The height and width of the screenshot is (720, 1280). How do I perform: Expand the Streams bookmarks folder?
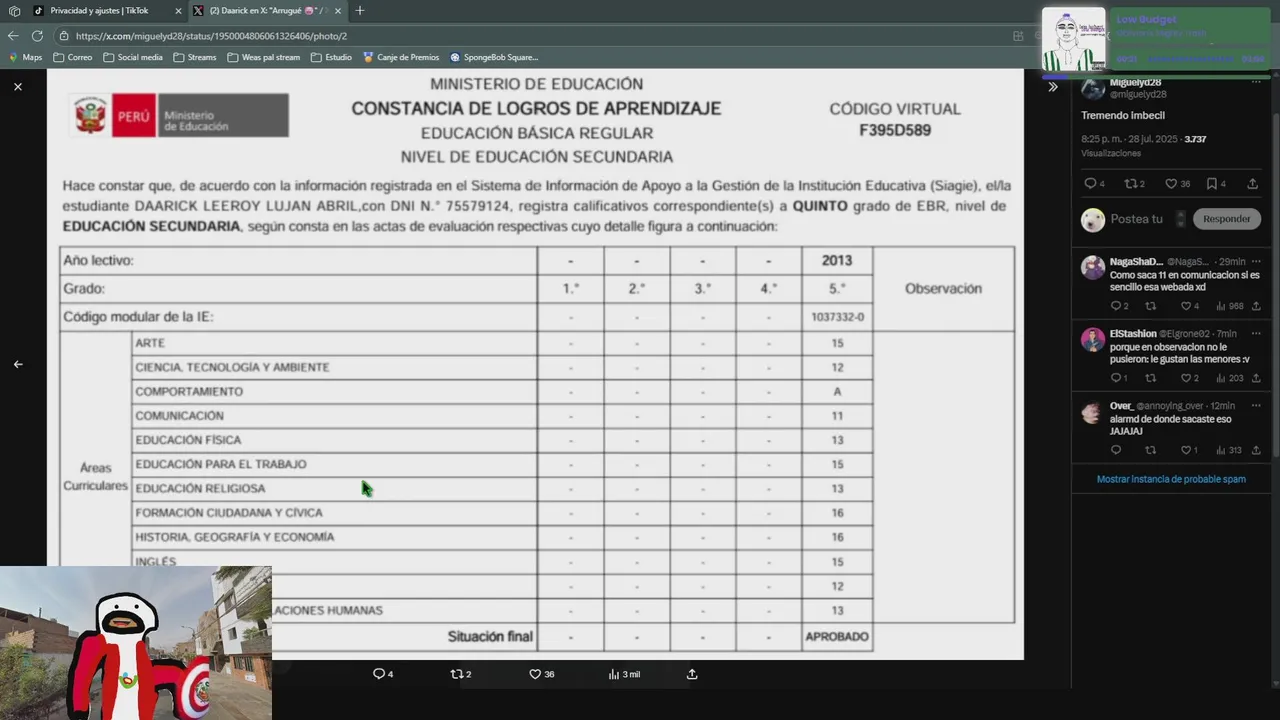[194, 57]
